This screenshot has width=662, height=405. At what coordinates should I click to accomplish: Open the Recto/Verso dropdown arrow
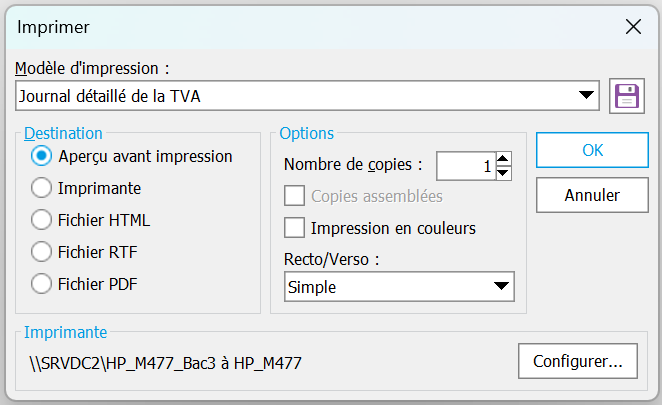502,288
